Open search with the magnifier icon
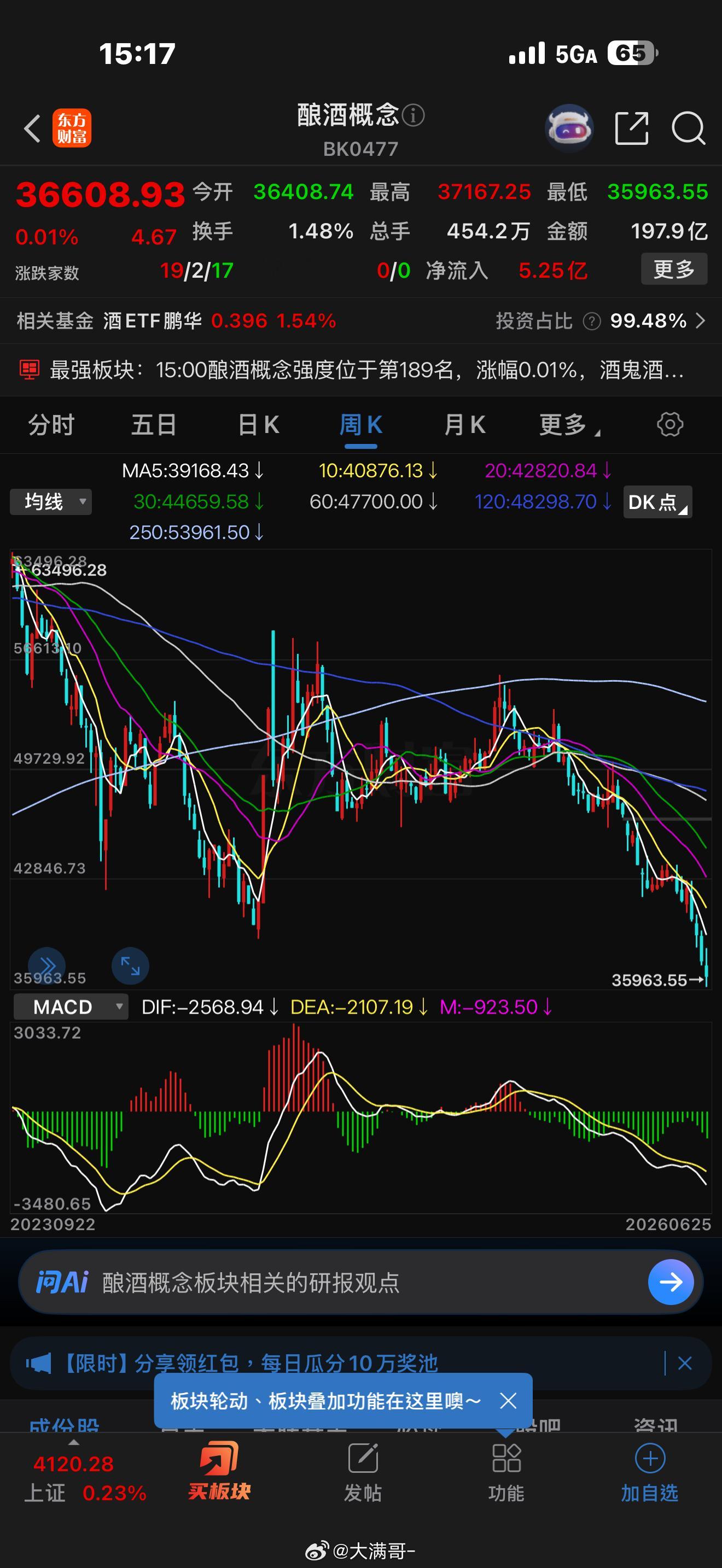The width and height of the screenshot is (722, 1568). (689, 128)
